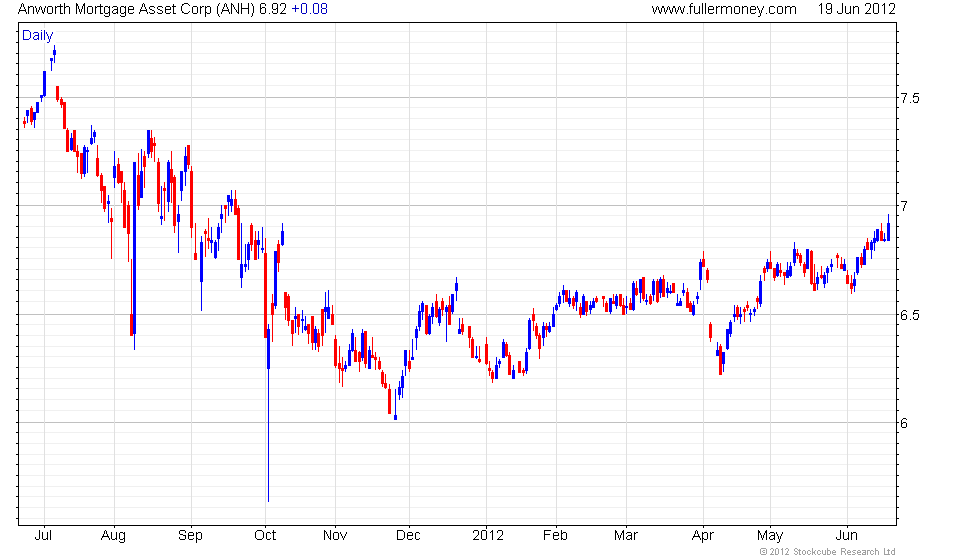Click the Jul label on time axis
Image resolution: width=980 pixels, height=560 pixels.
click(x=43, y=536)
